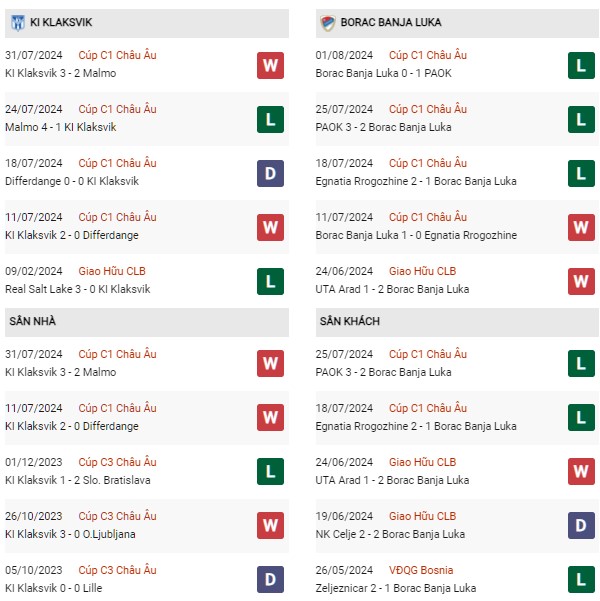Click the Borac Banja Luka team crest icon
600x601 pixels.
point(328,23)
